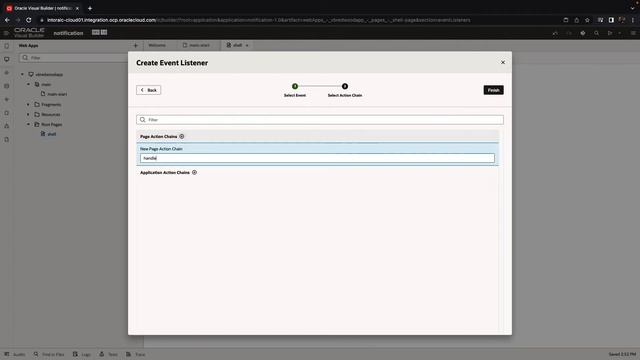640x360 pixels.
Task: Click the dialog Filter search field
Action: coord(320,120)
